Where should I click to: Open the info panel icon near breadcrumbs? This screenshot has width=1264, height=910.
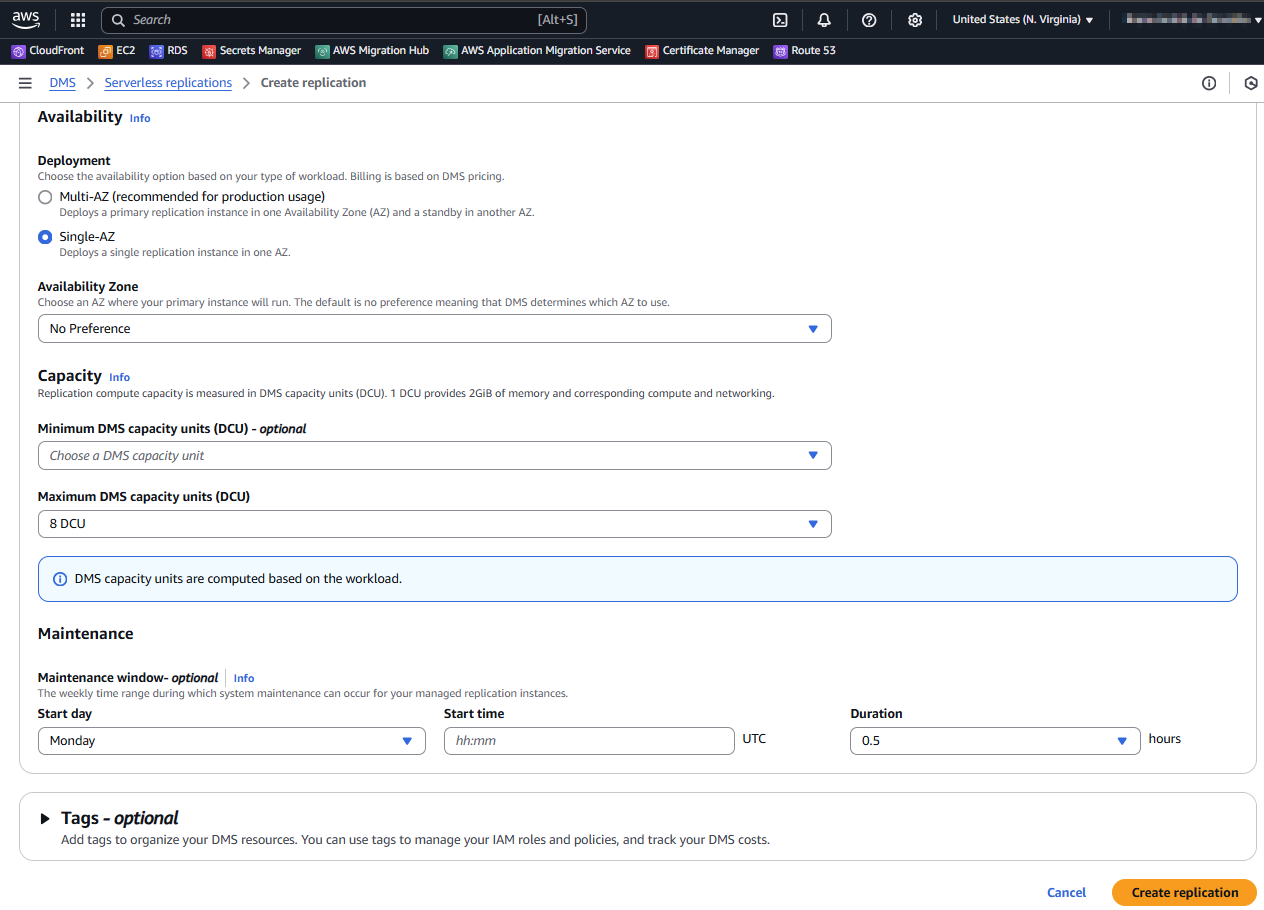pyautogui.click(x=1209, y=83)
